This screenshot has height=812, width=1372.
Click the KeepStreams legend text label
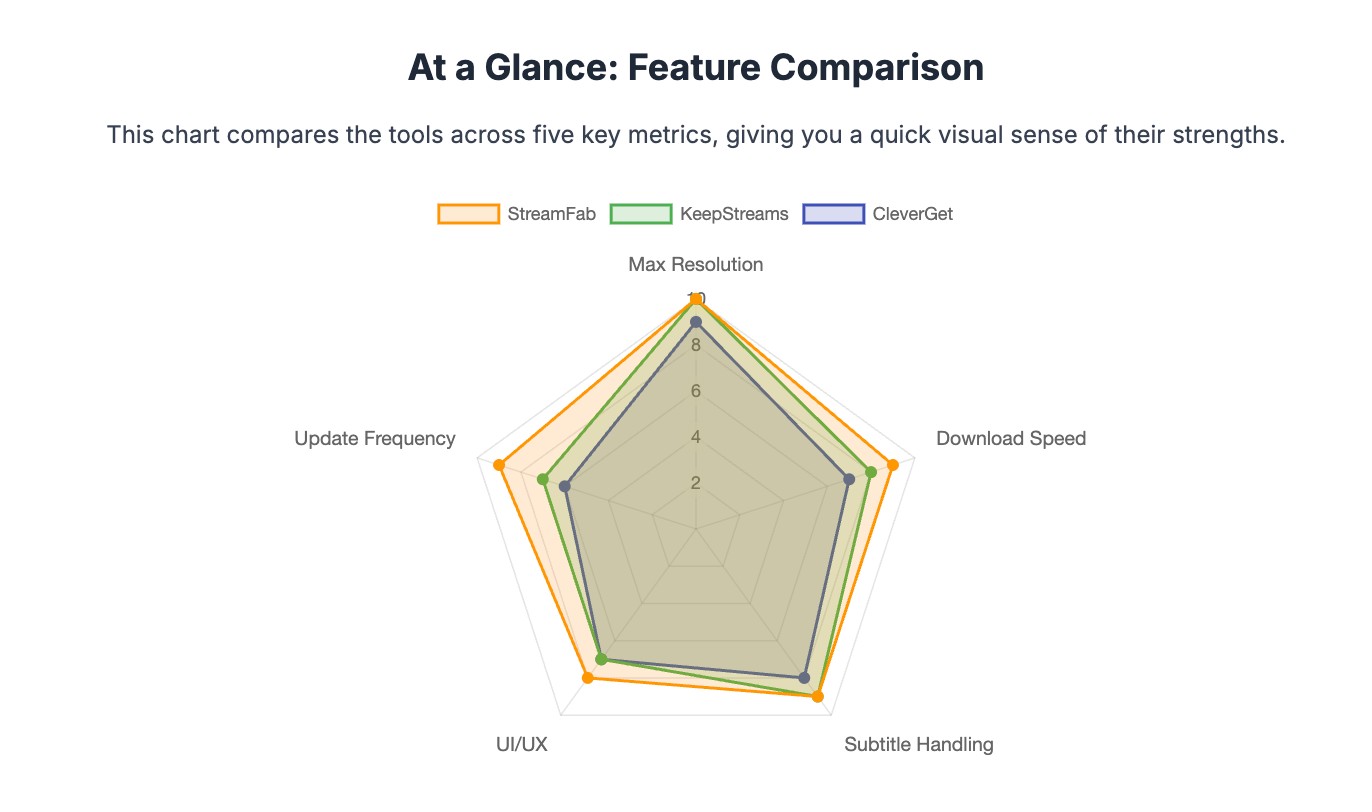(x=734, y=214)
